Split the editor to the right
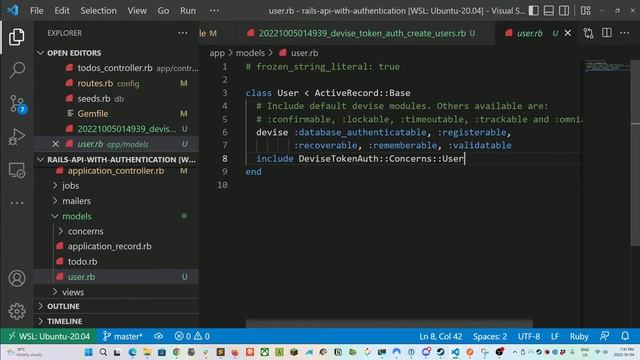 607,33
